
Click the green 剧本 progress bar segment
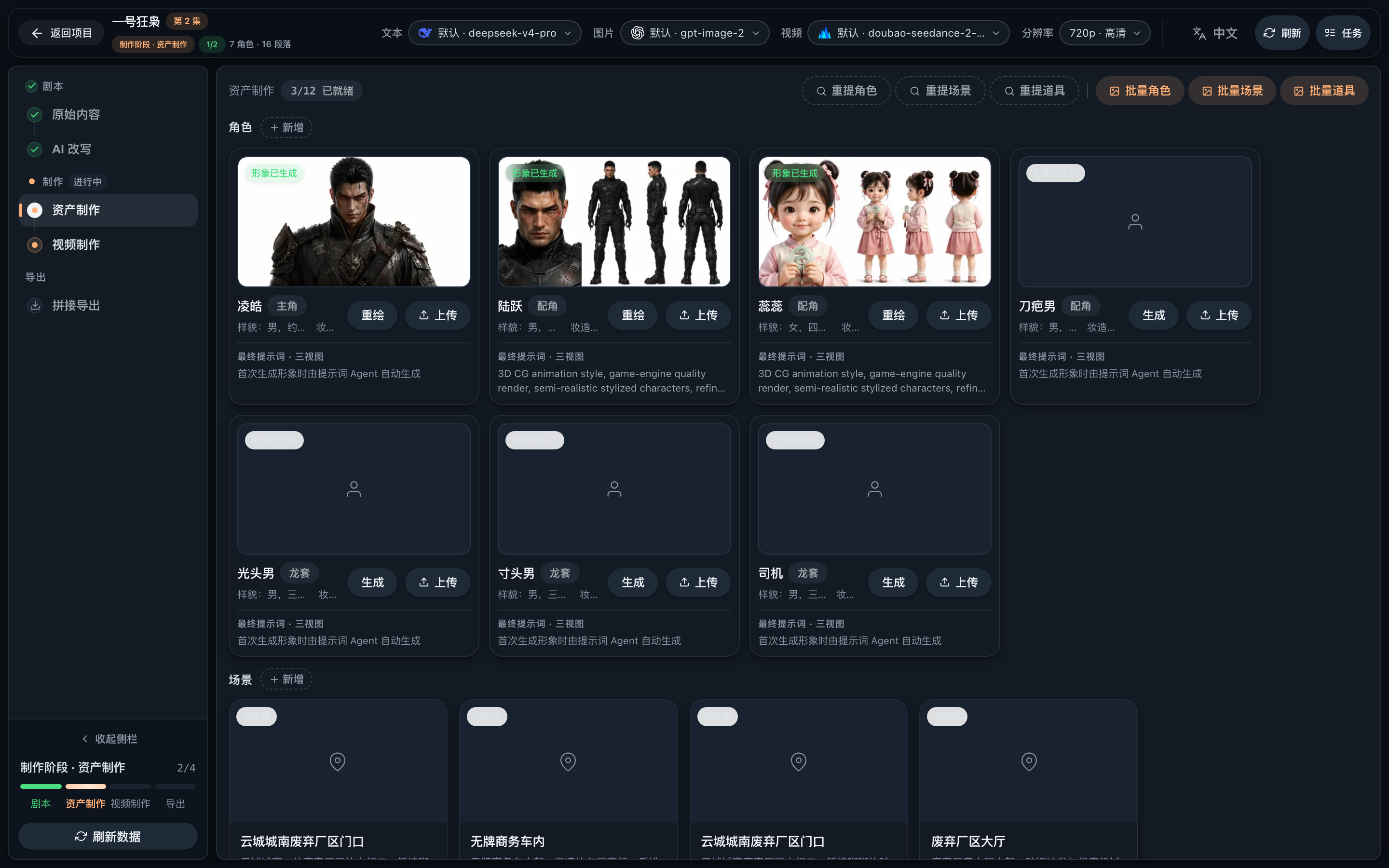41,787
